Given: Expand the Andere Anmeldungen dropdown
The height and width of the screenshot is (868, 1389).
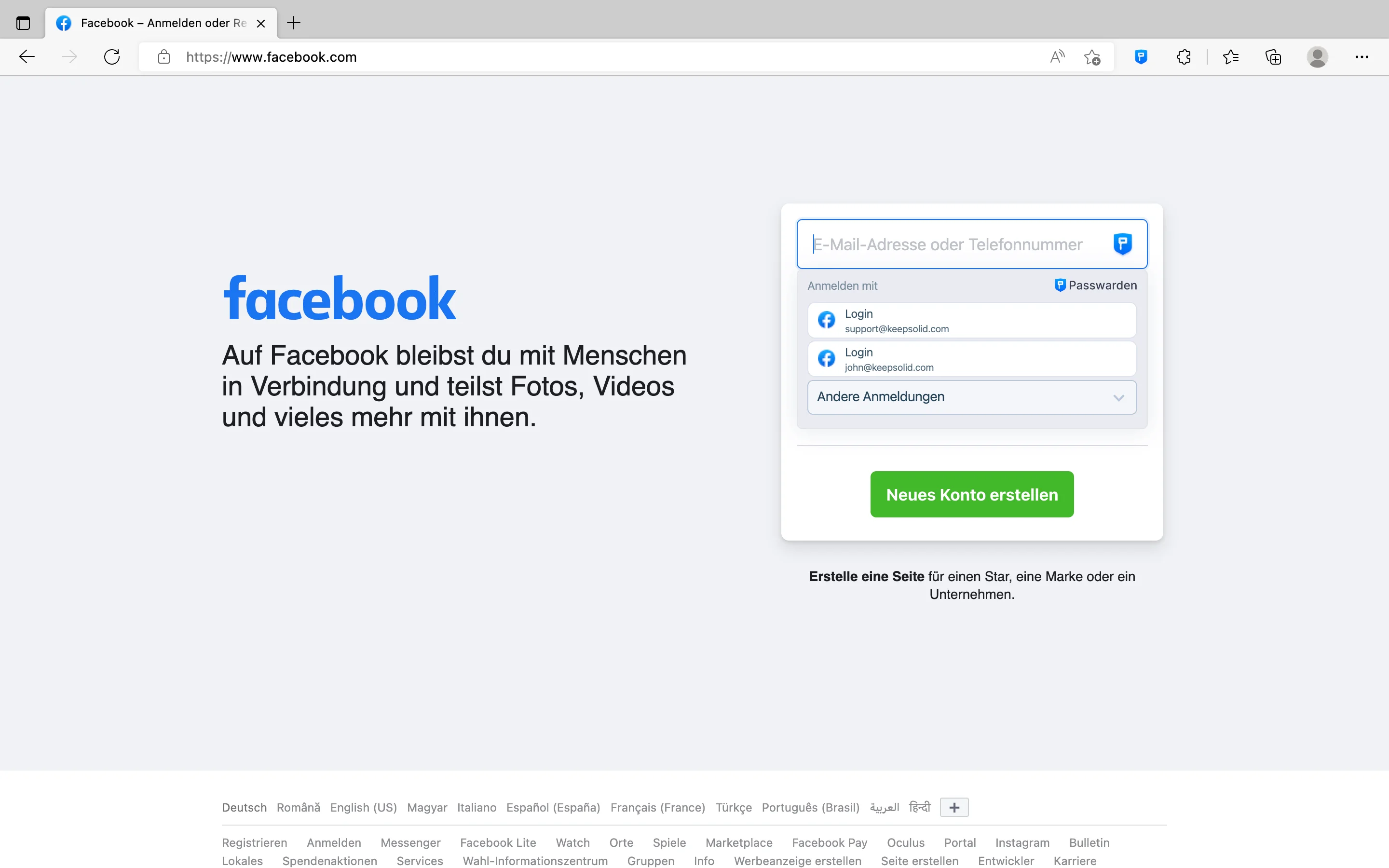Looking at the screenshot, I should coord(971,397).
